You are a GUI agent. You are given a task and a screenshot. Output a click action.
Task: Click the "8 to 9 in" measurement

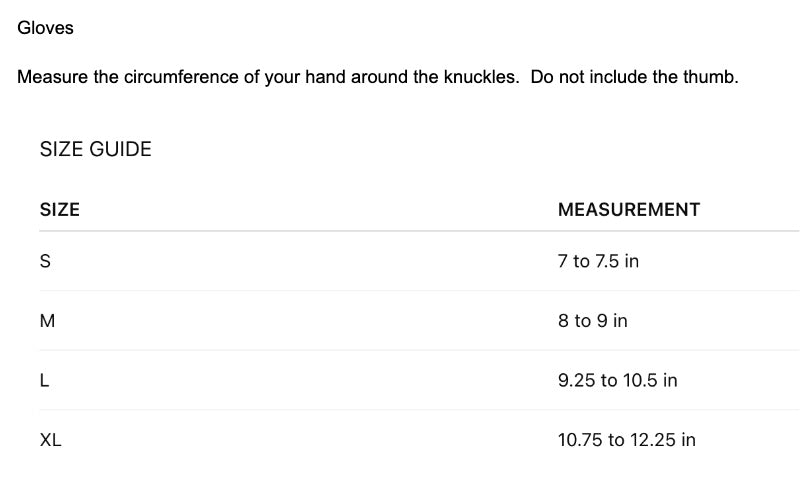[x=593, y=321]
